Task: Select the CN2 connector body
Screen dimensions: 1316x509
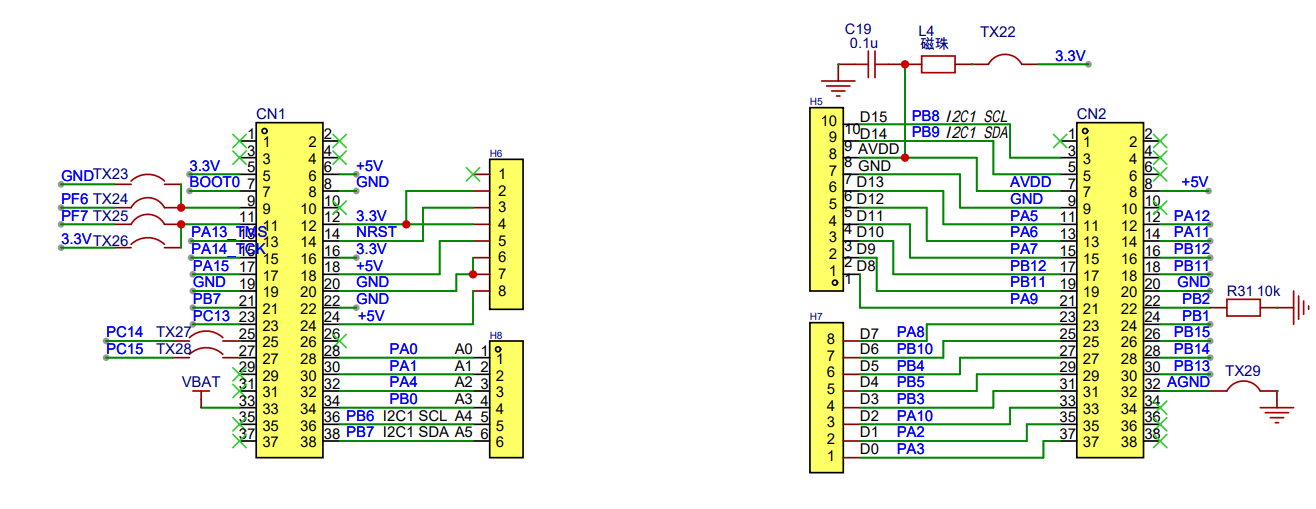Action: coord(1109,289)
